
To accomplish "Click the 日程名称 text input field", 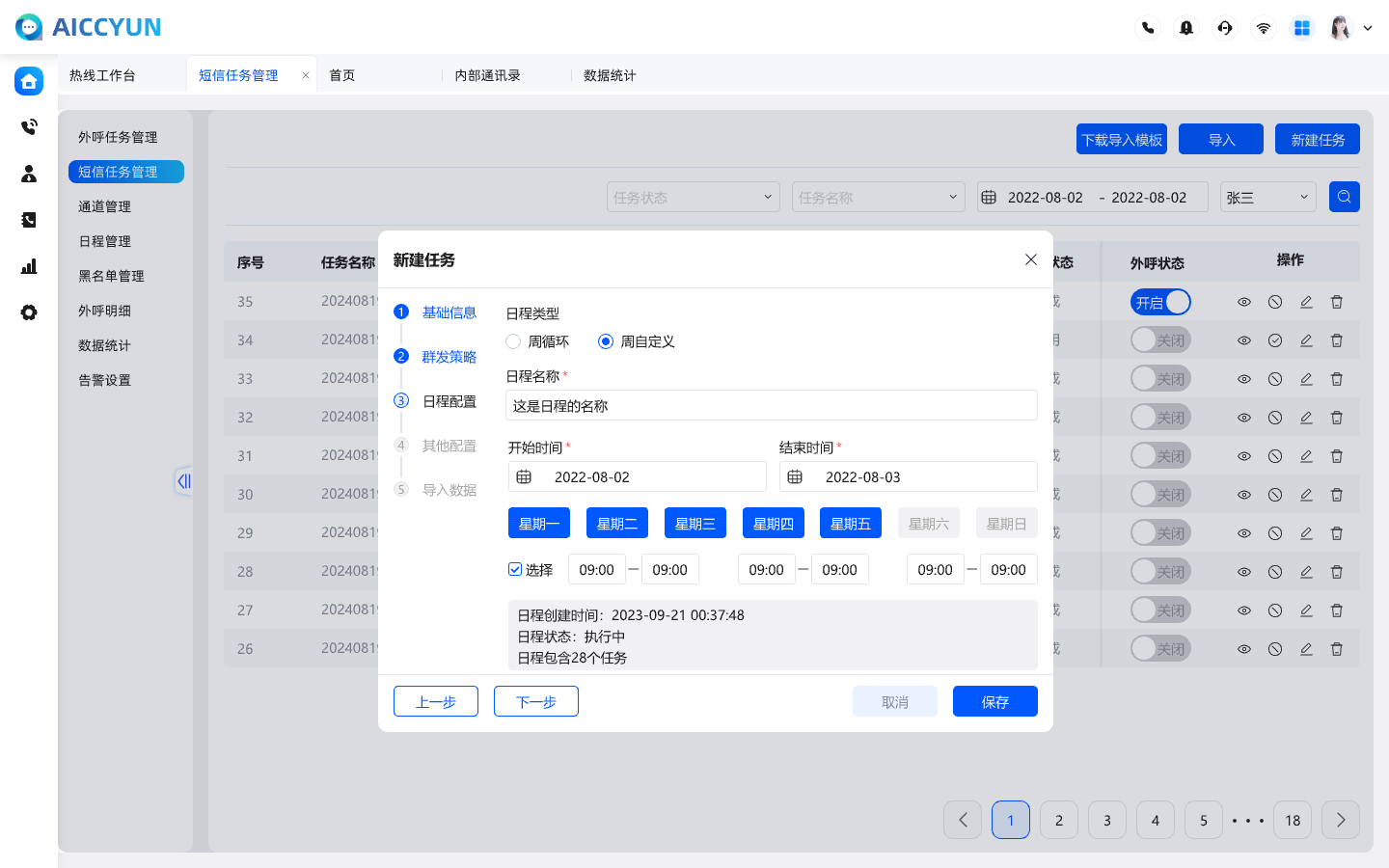I will [771, 405].
